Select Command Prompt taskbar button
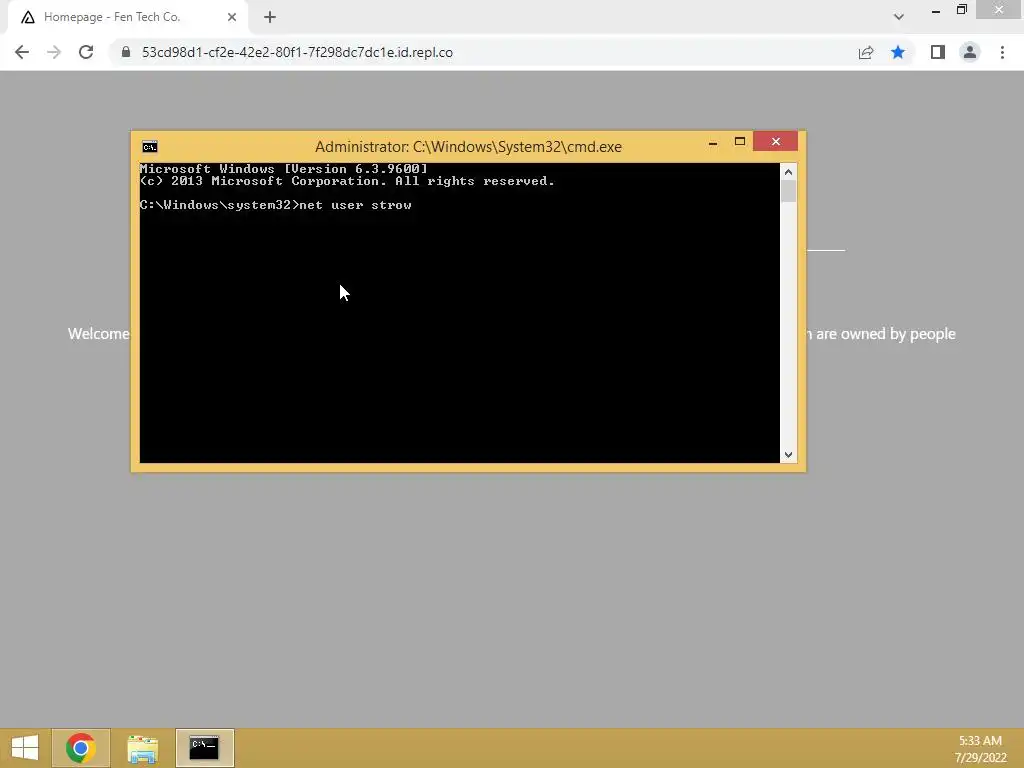Image resolution: width=1024 pixels, height=768 pixels. (x=204, y=748)
